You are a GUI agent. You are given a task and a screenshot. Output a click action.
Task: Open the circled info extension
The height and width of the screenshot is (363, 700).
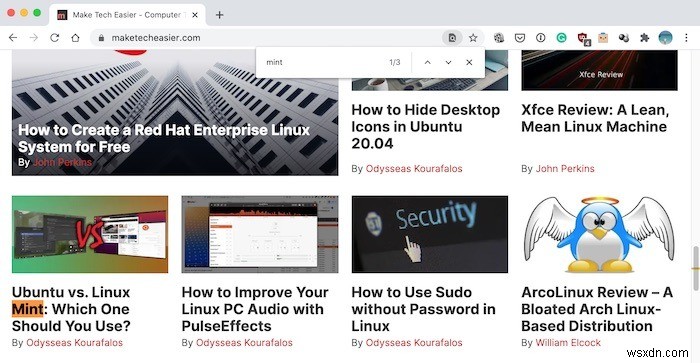[x=541, y=38]
